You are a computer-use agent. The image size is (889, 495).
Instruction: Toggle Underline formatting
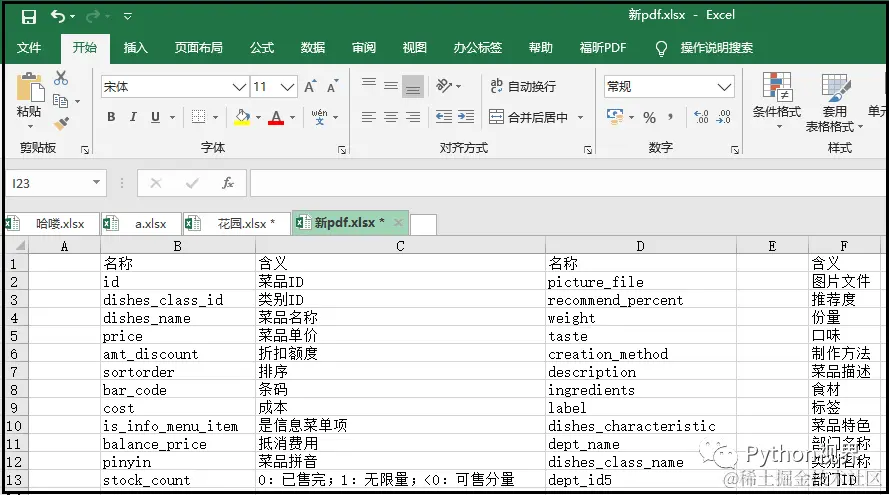[x=155, y=117]
